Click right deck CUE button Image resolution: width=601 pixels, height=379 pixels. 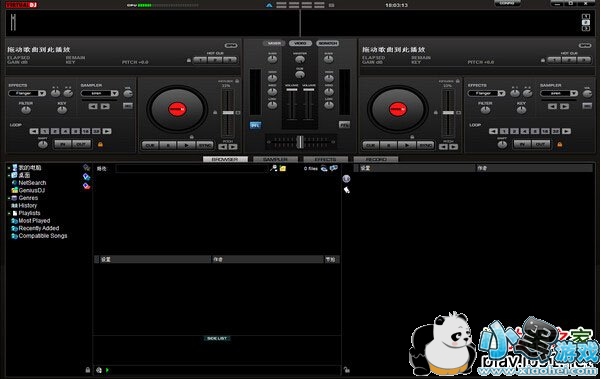pos(371,146)
